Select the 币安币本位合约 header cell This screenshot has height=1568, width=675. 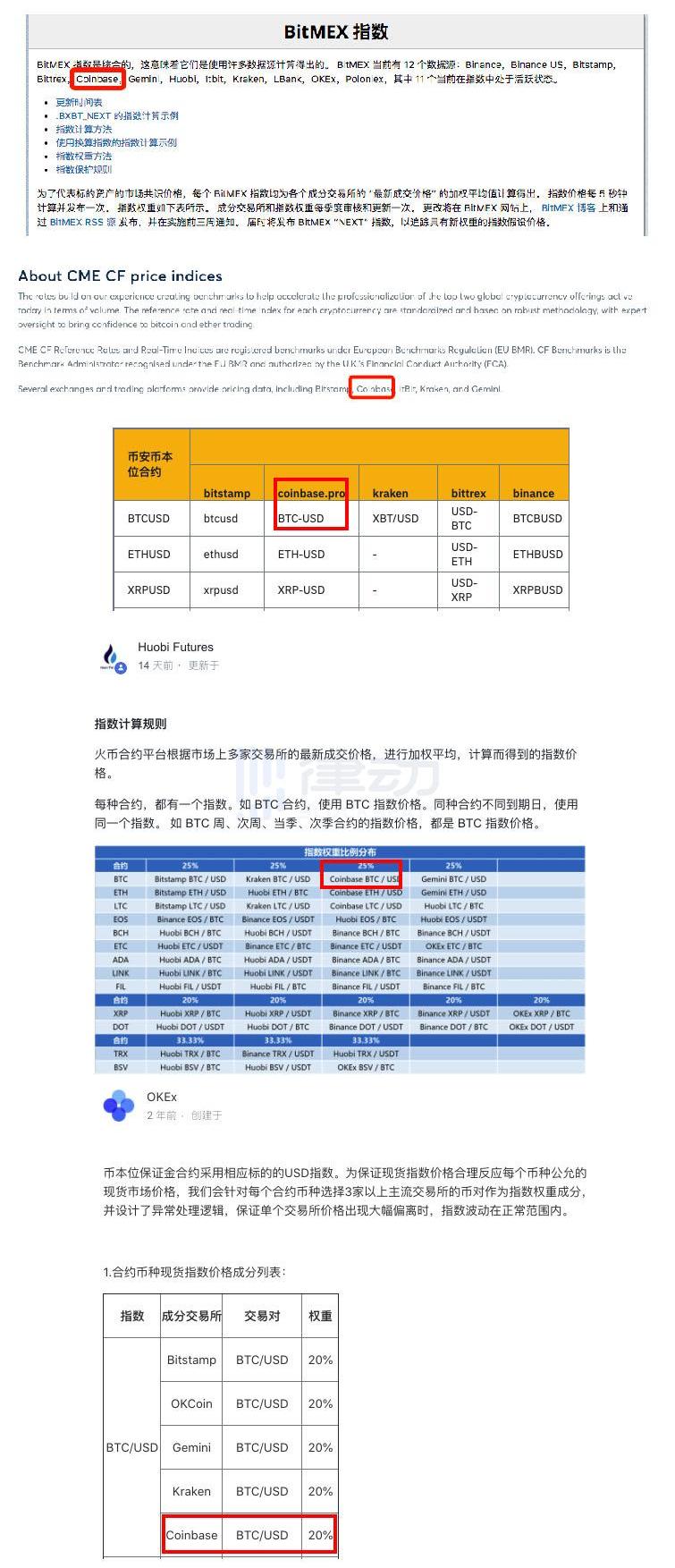151,464
